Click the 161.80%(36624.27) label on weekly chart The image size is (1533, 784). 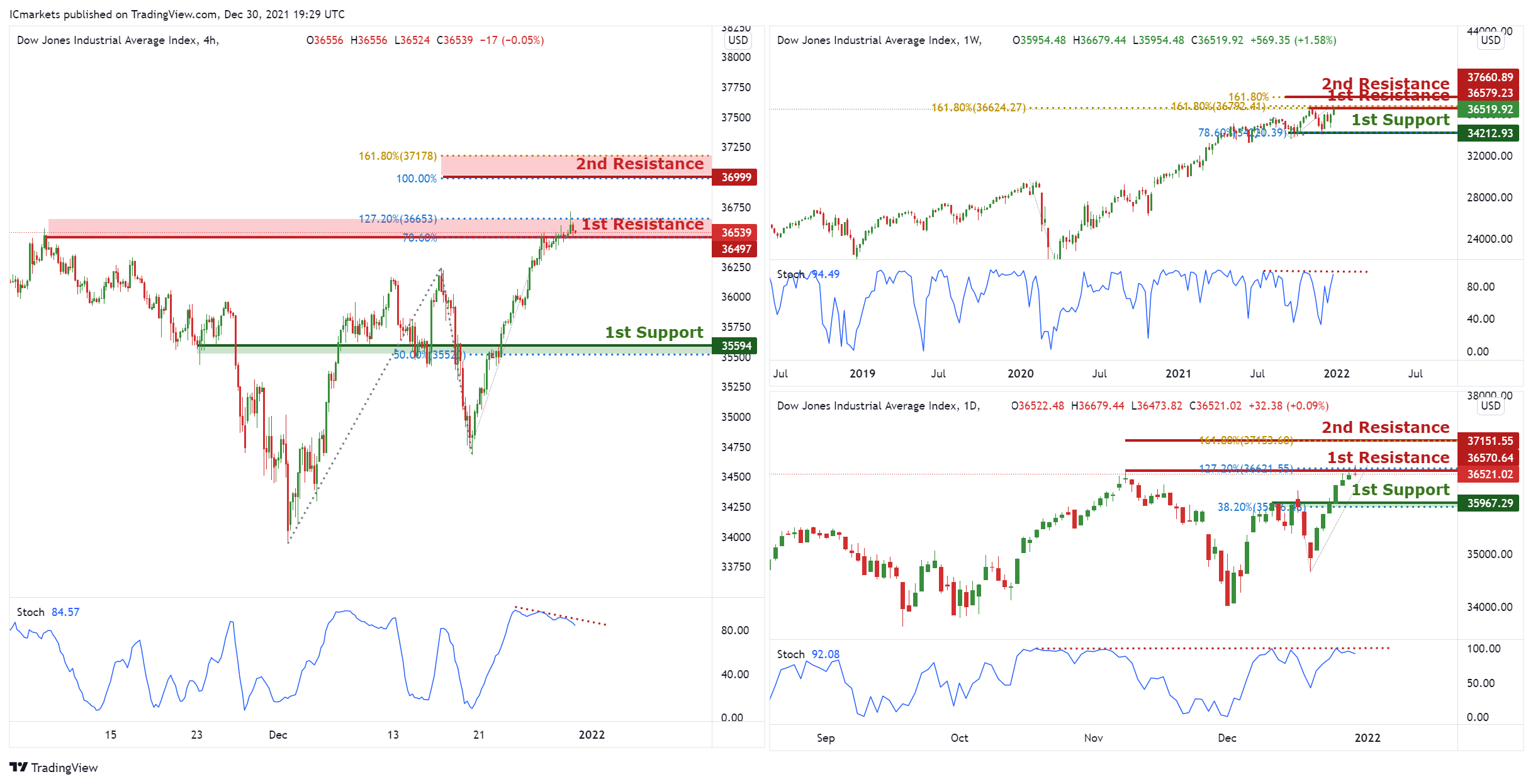tap(979, 108)
